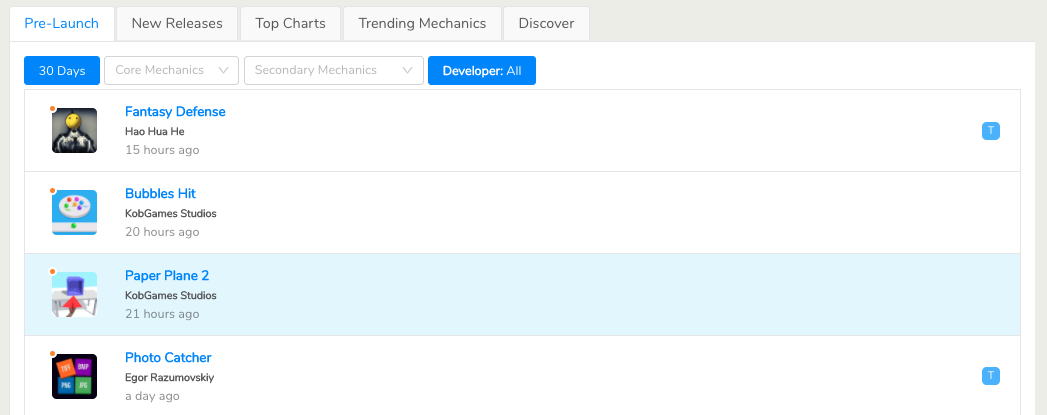The width and height of the screenshot is (1047, 415).
Task: Open the Photo Catcher app icon
Action: point(74,376)
